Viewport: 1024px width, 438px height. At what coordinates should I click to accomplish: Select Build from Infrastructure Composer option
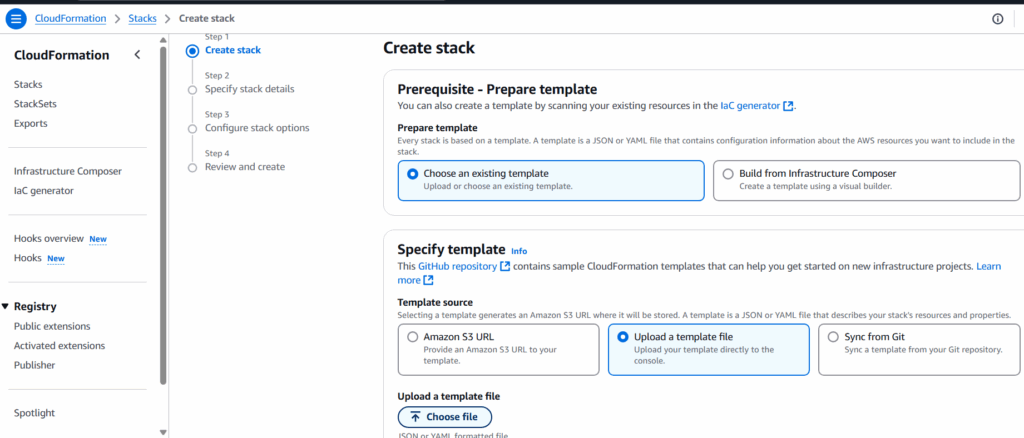728,173
